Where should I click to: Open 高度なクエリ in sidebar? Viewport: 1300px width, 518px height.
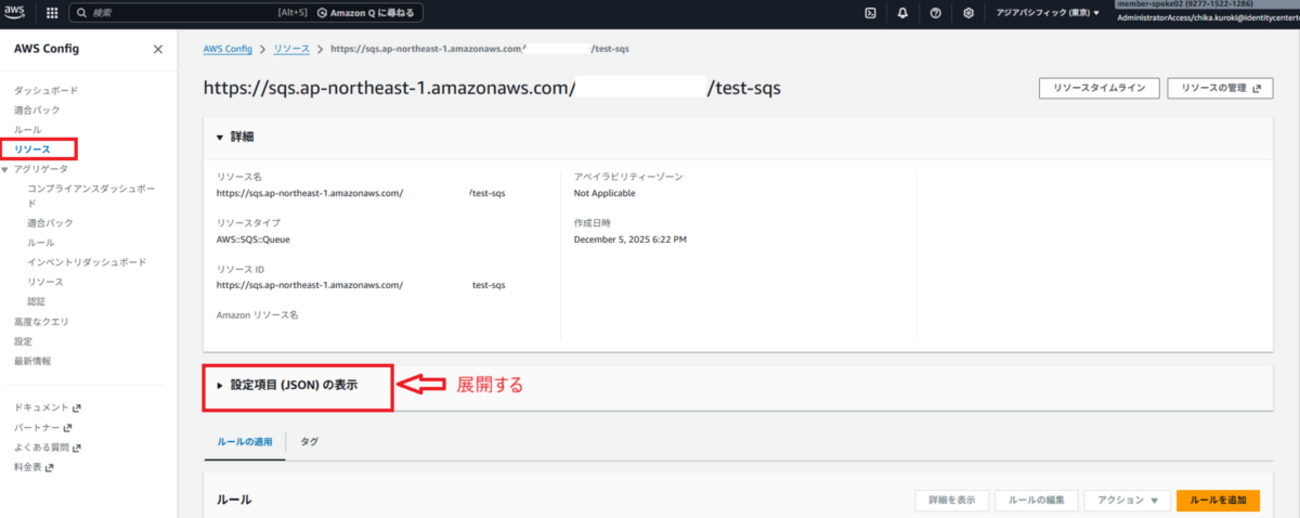pyautogui.click(x=42, y=322)
